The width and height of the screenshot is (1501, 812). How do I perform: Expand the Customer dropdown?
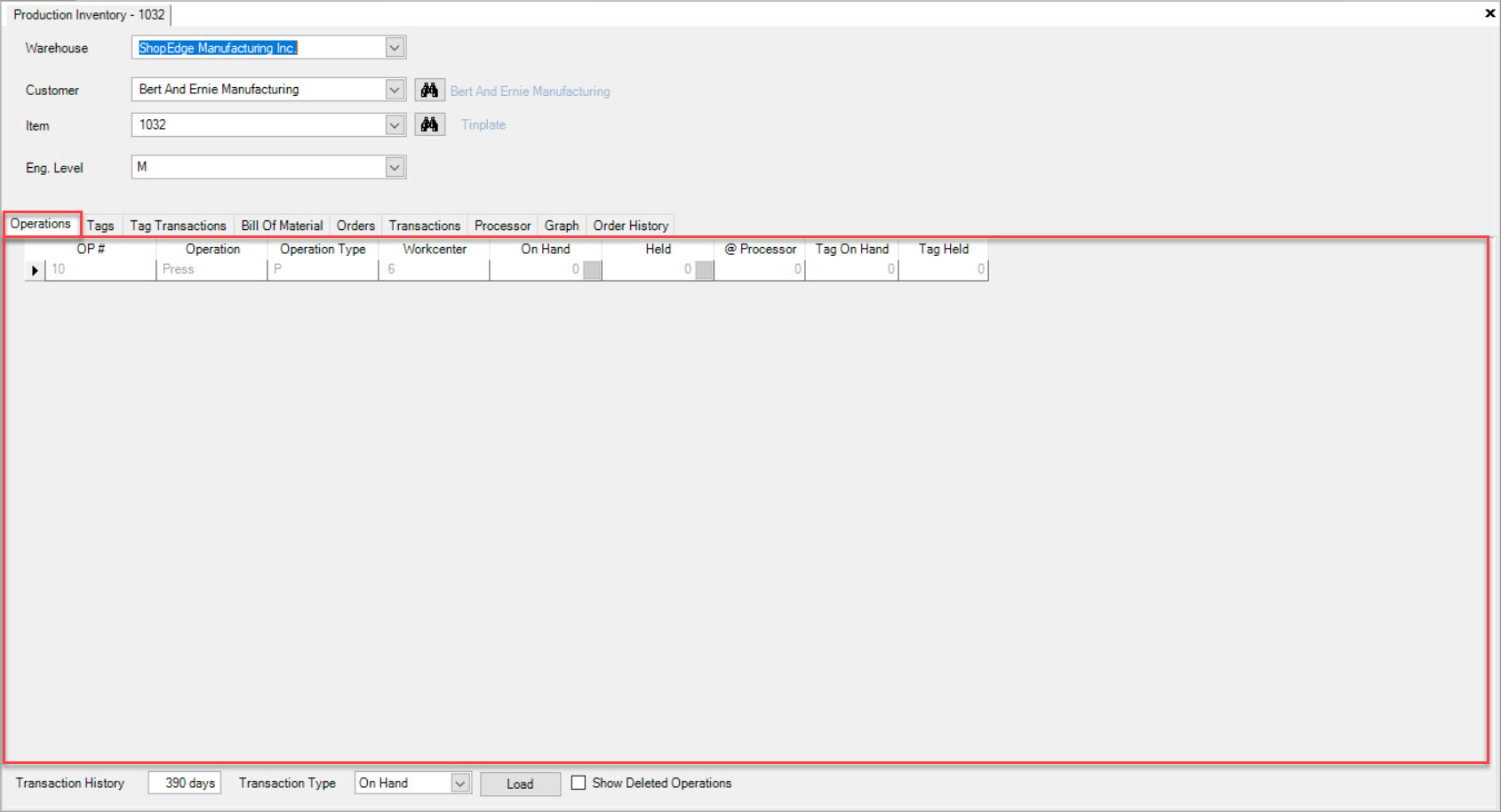(x=395, y=89)
